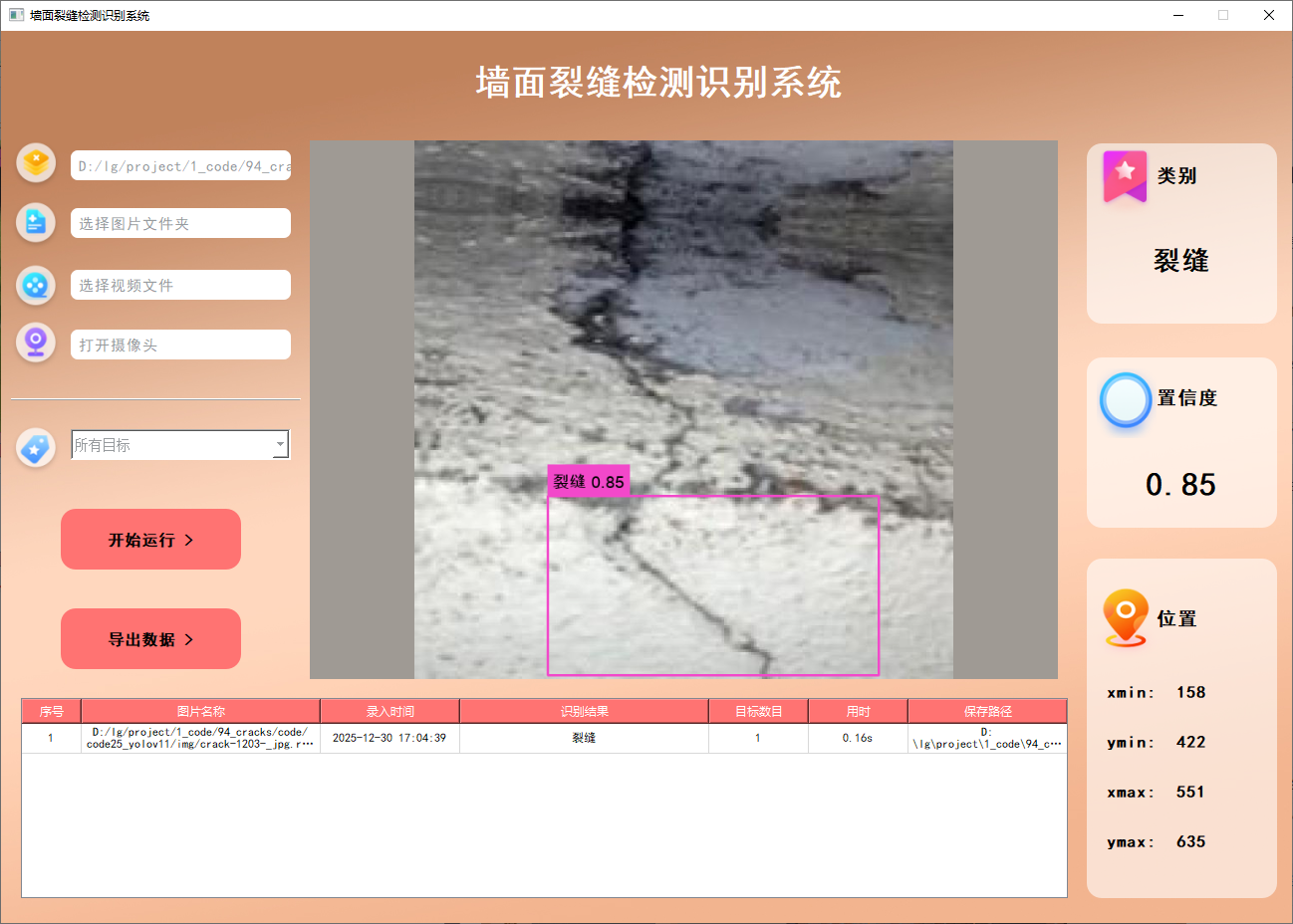Click the 裂缝 0.85 detection label on the image
1293x924 pixels.
click(588, 481)
